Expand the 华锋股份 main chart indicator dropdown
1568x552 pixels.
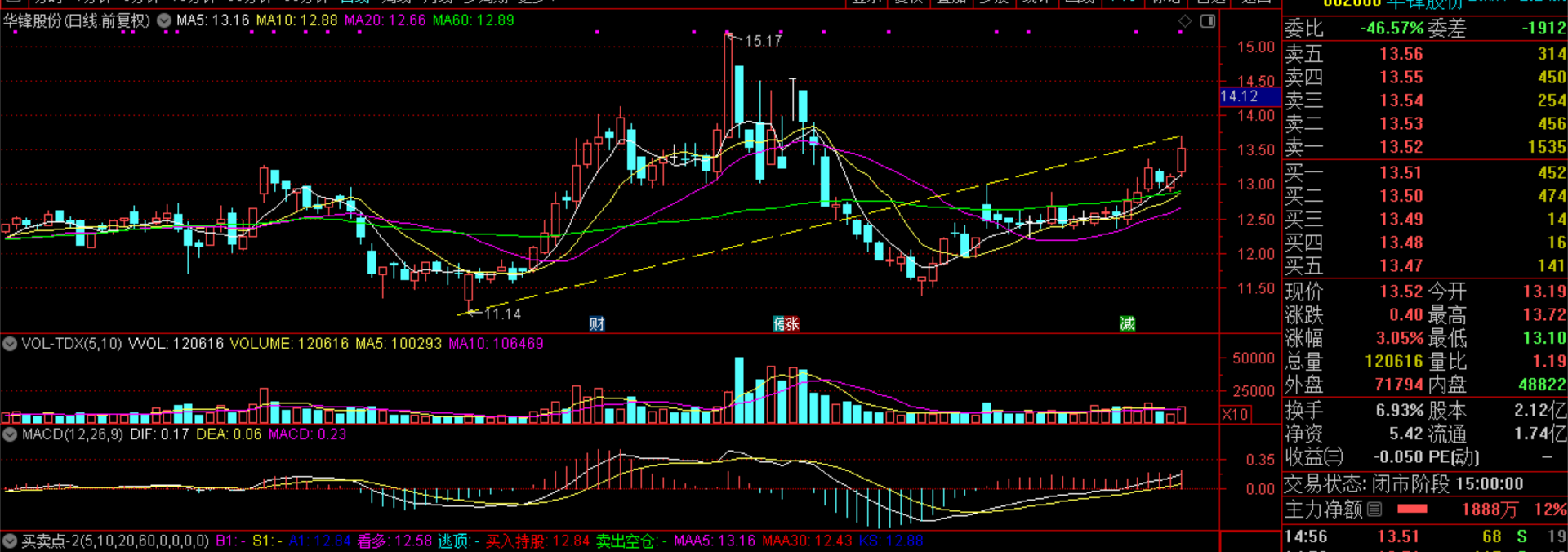coord(164,20)
